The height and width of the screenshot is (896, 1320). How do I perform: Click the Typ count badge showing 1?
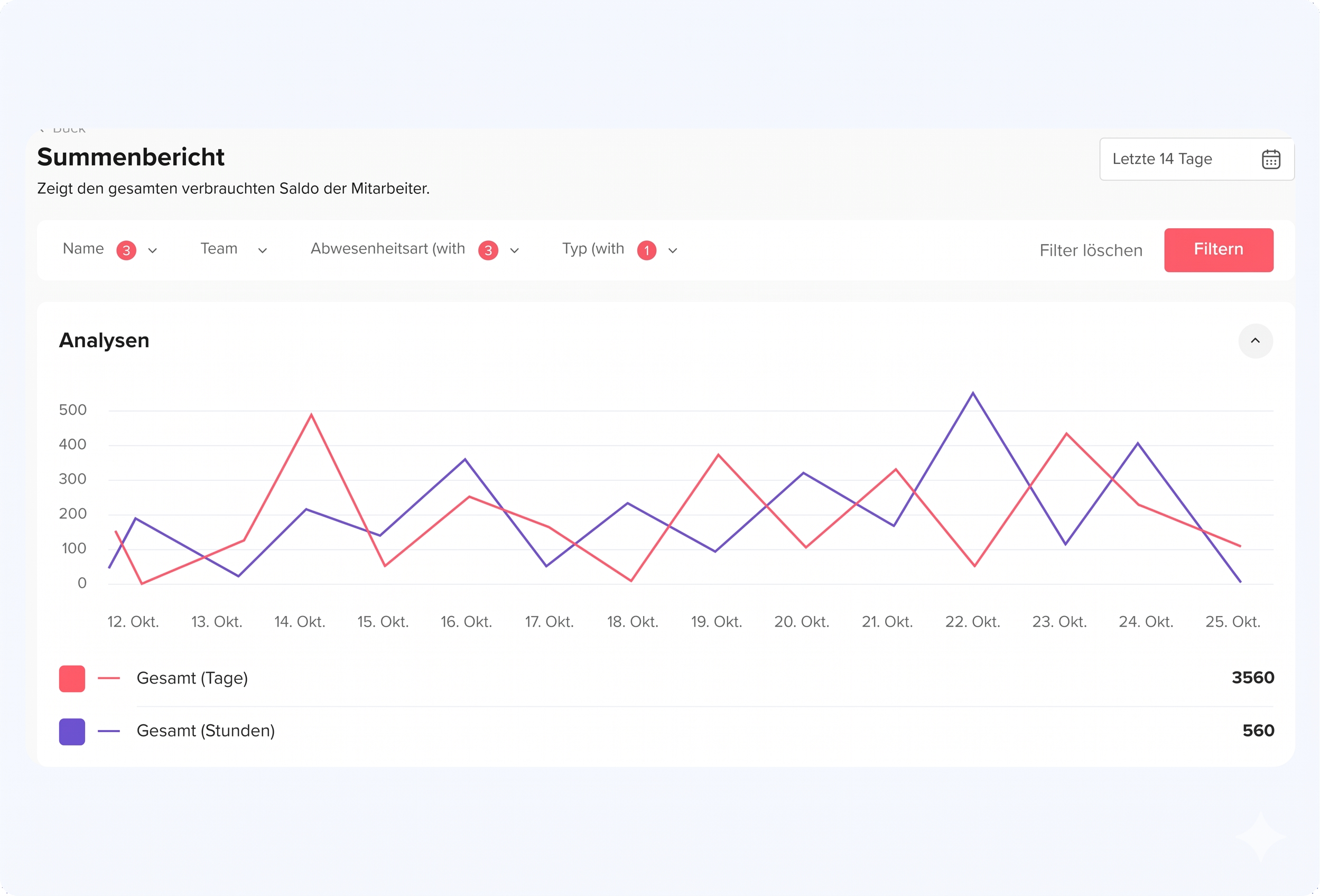click(646, 250)
